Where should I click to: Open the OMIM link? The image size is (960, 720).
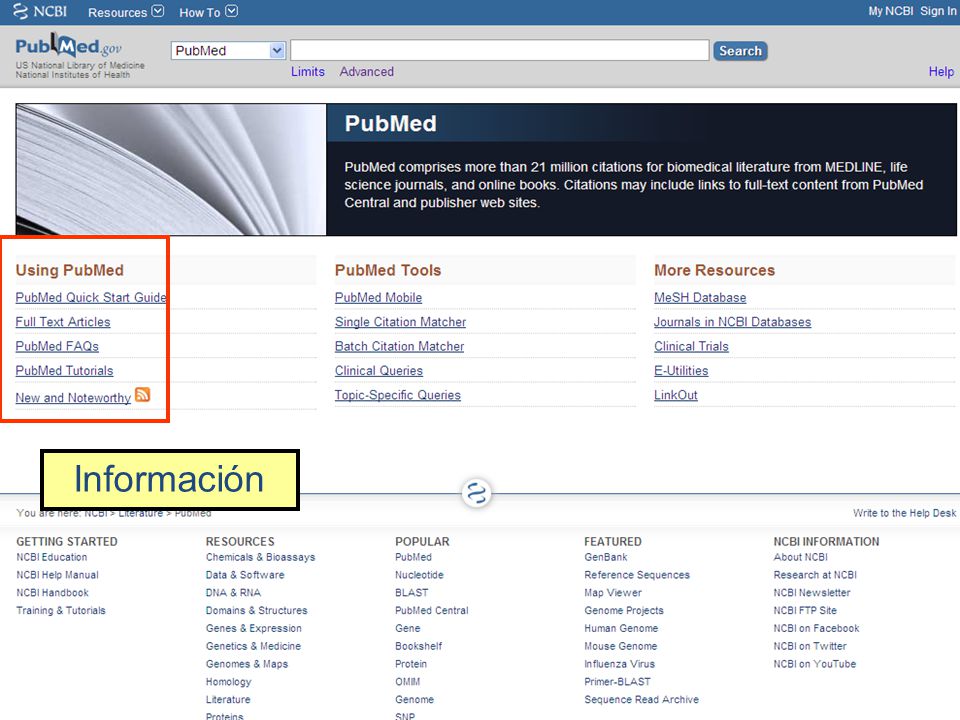pos(408,681)
